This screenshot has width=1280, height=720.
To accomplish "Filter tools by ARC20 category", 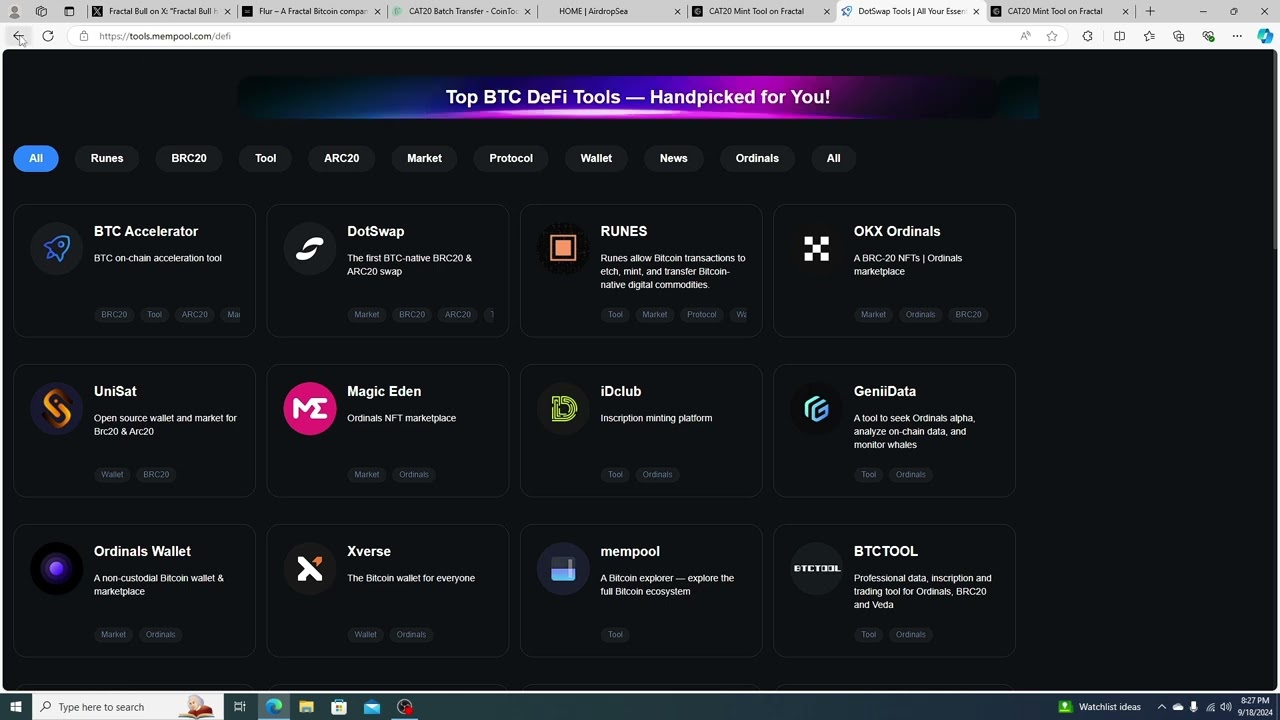I will [x=341, y=158].
